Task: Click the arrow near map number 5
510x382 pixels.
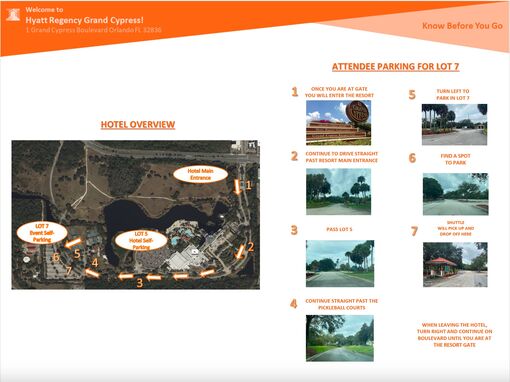Action: 73,243
